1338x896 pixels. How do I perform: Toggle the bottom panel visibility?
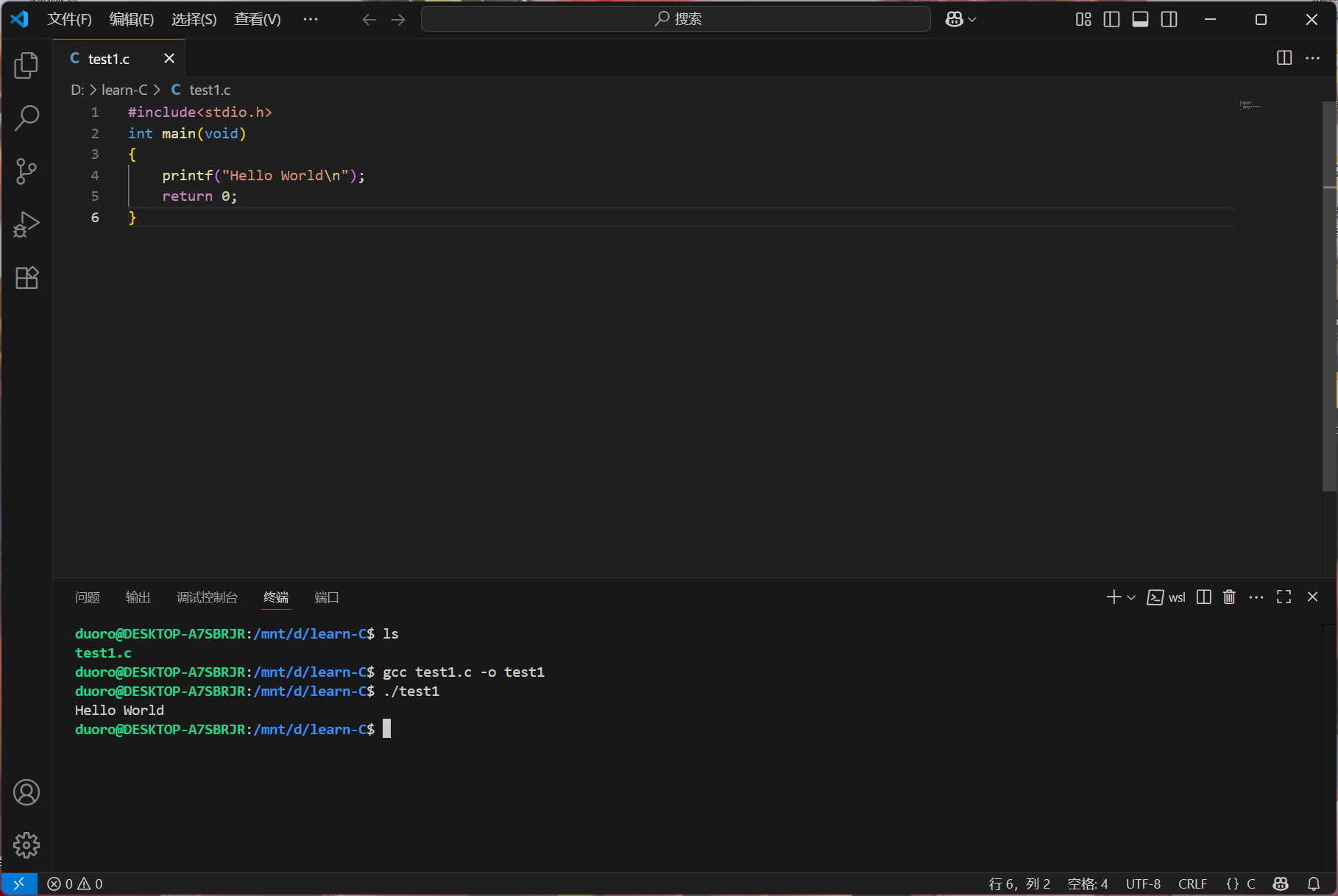[x=1141, y=20]
